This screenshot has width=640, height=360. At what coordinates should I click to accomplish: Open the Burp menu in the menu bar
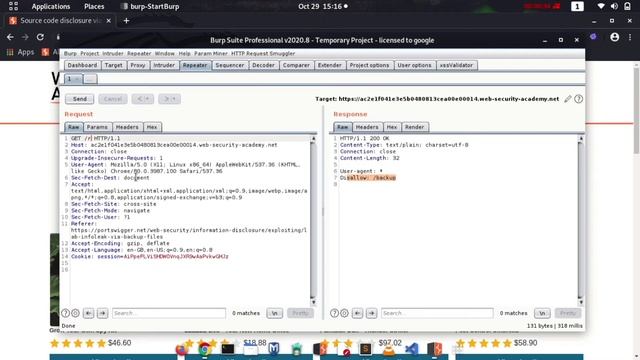(x=70, y=53)
